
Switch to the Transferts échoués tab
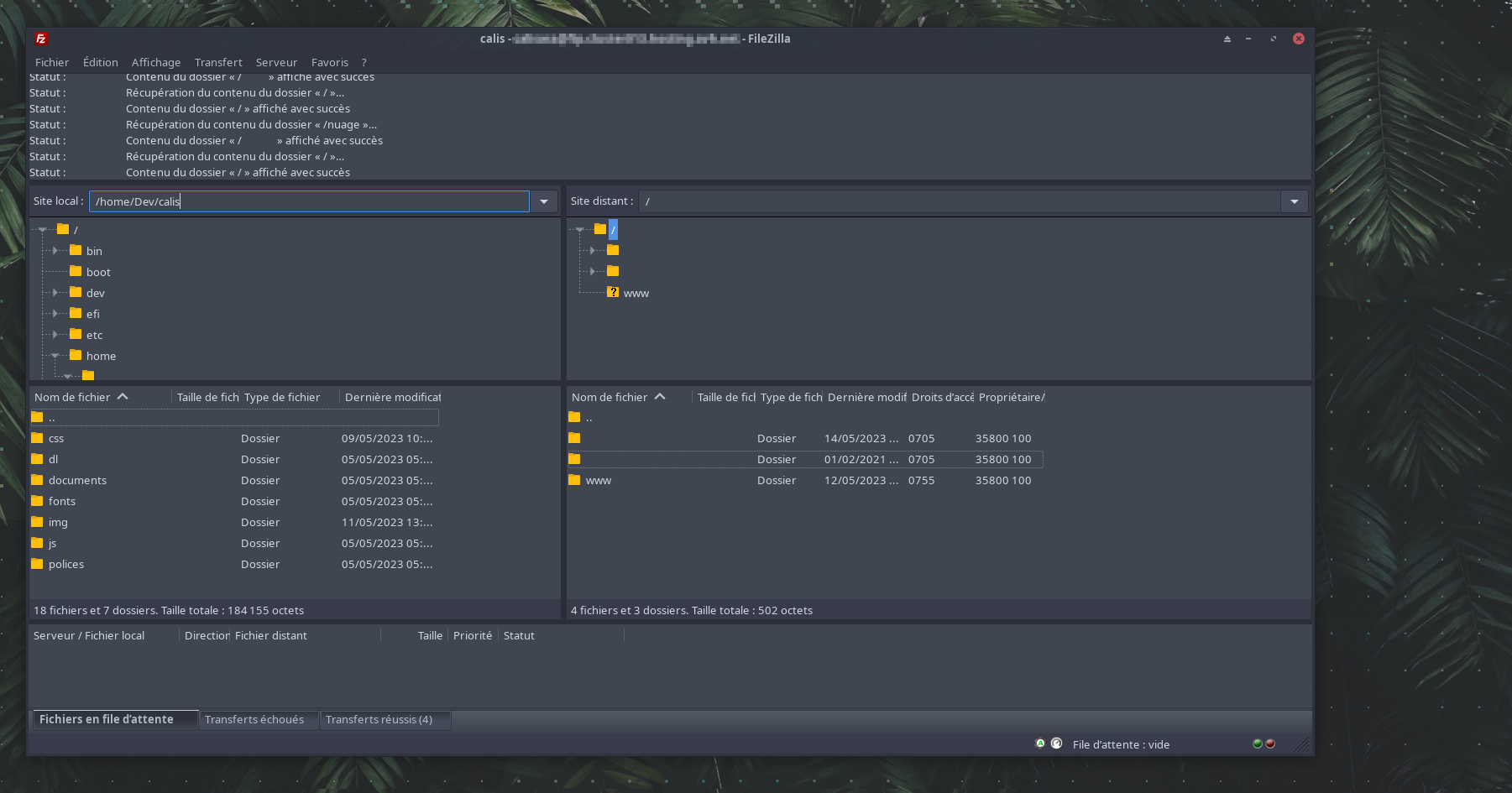tap(254, 719)
